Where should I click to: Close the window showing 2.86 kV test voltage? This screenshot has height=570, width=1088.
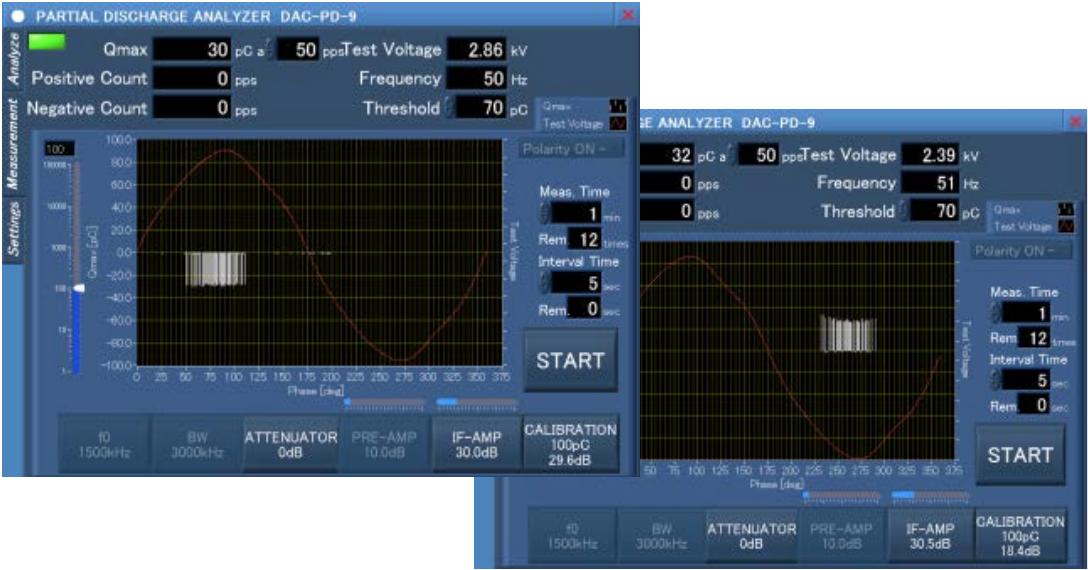[628, 14]
